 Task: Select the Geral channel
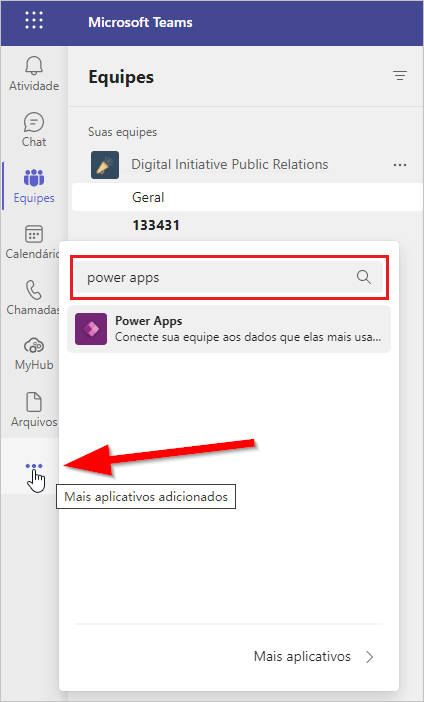[248, 197]
